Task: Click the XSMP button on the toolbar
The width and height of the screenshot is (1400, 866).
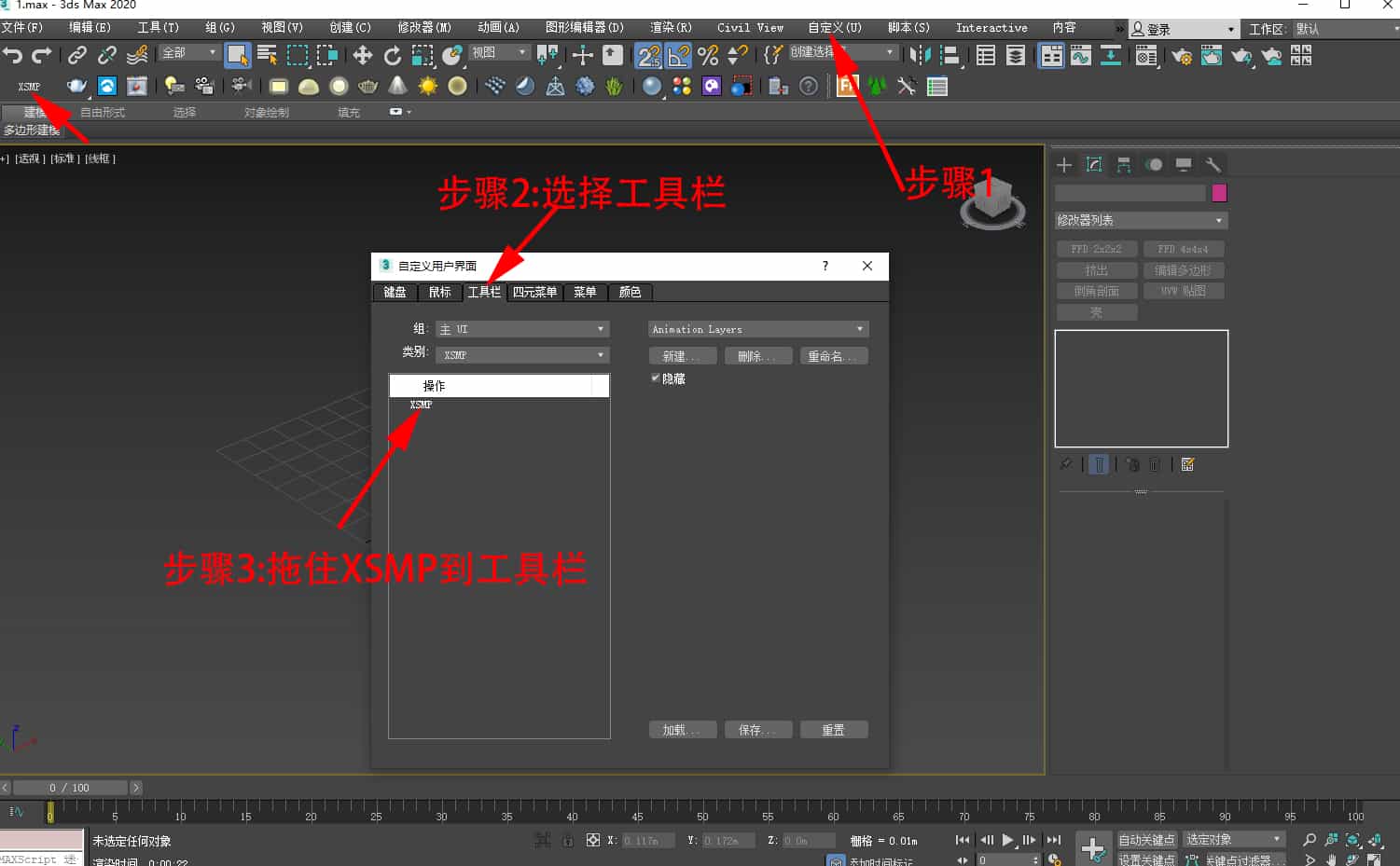Action: point(29,87)
